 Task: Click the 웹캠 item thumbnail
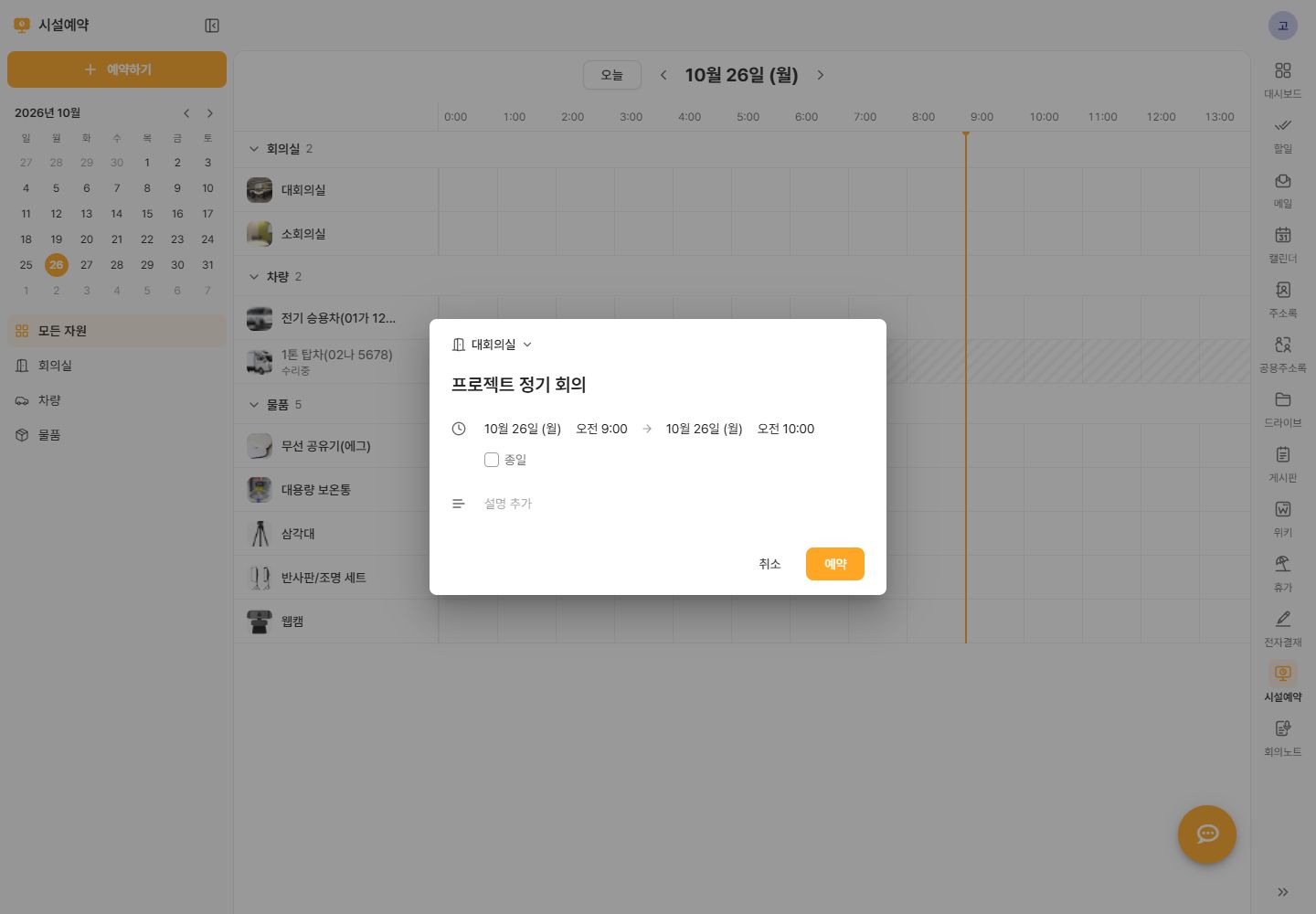(260, 622)
